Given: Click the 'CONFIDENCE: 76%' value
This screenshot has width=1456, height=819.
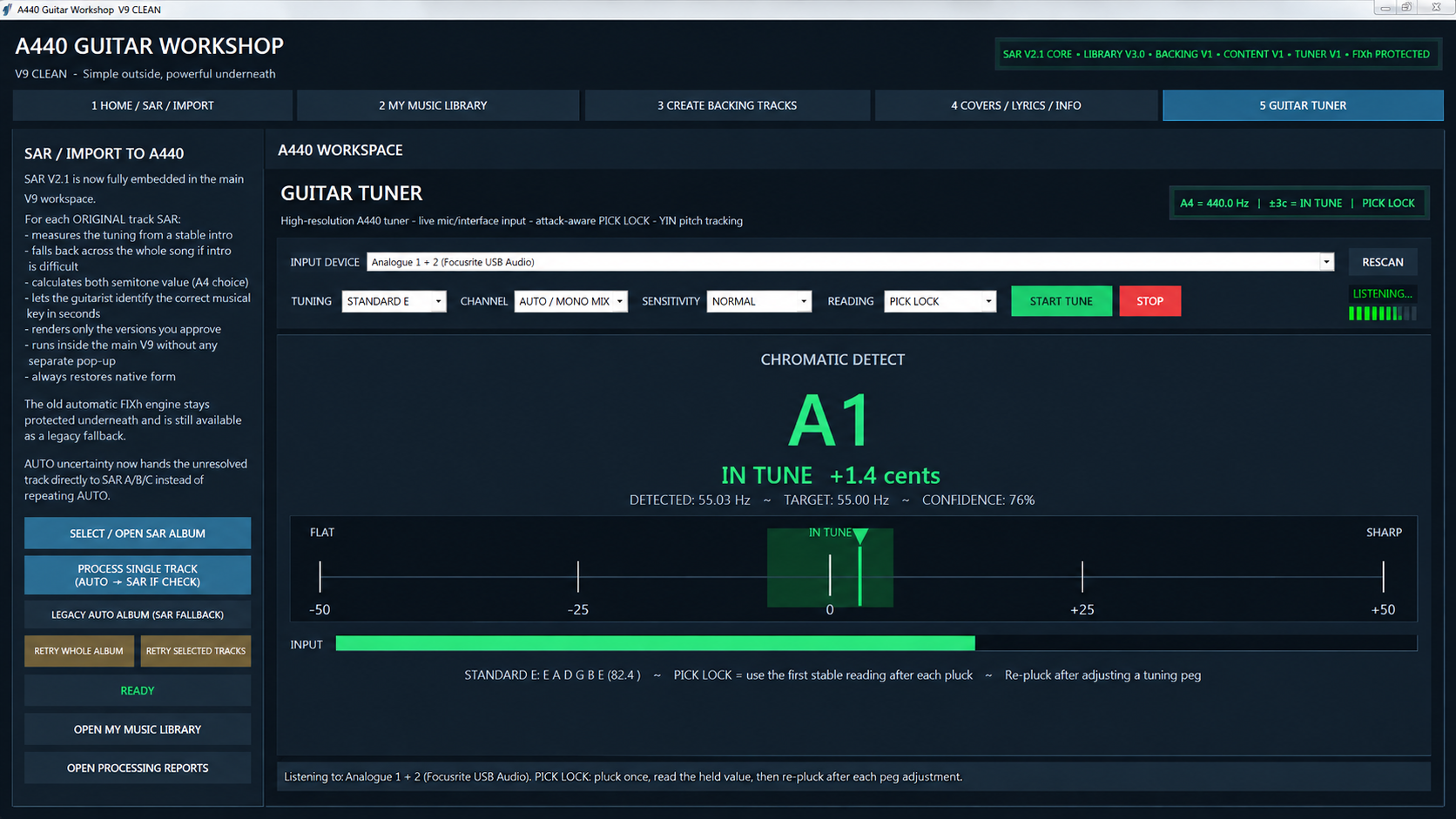Looking at the screenshot, I should (x=978, y=500).
